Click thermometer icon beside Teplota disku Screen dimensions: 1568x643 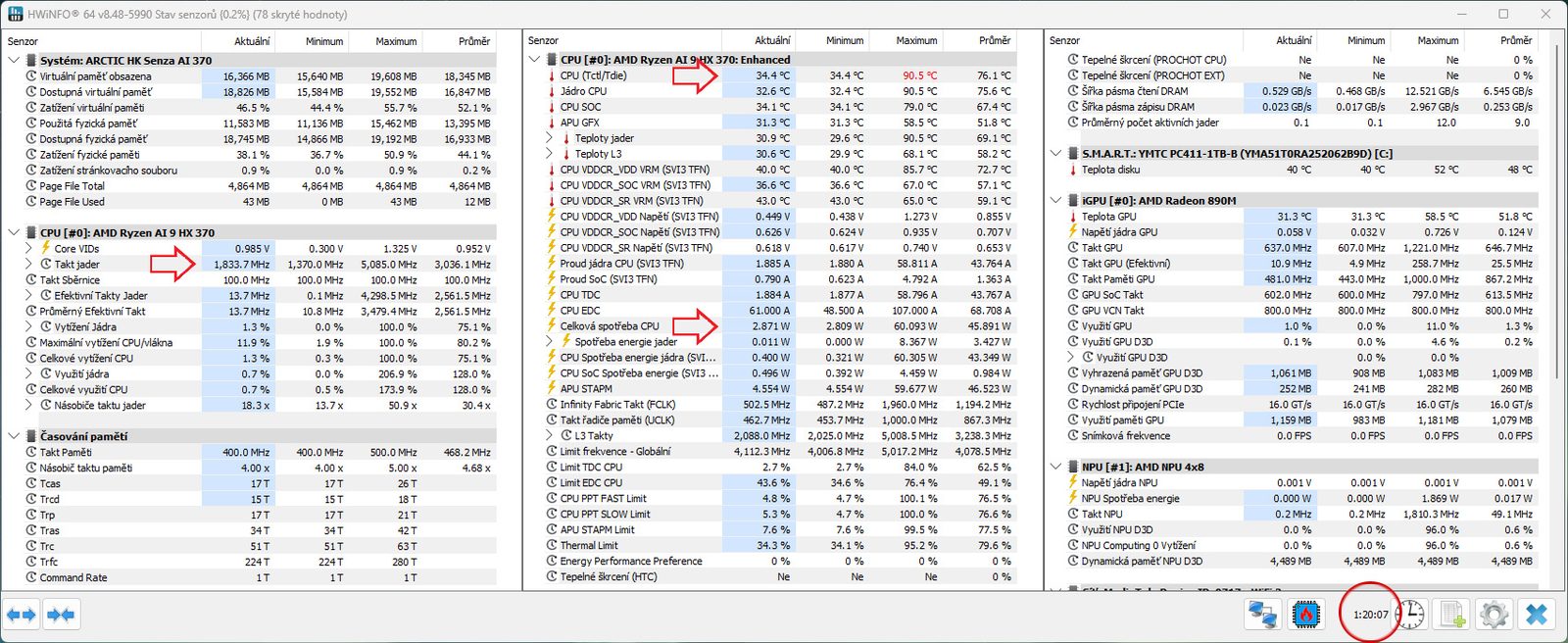click(x=1072, y=170)
